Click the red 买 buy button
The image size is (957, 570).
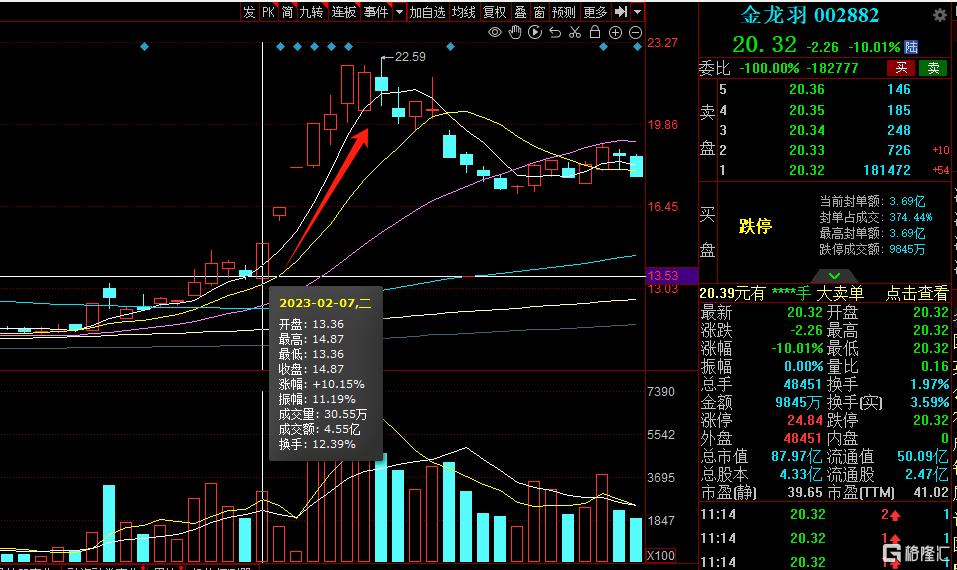[901, 68]
